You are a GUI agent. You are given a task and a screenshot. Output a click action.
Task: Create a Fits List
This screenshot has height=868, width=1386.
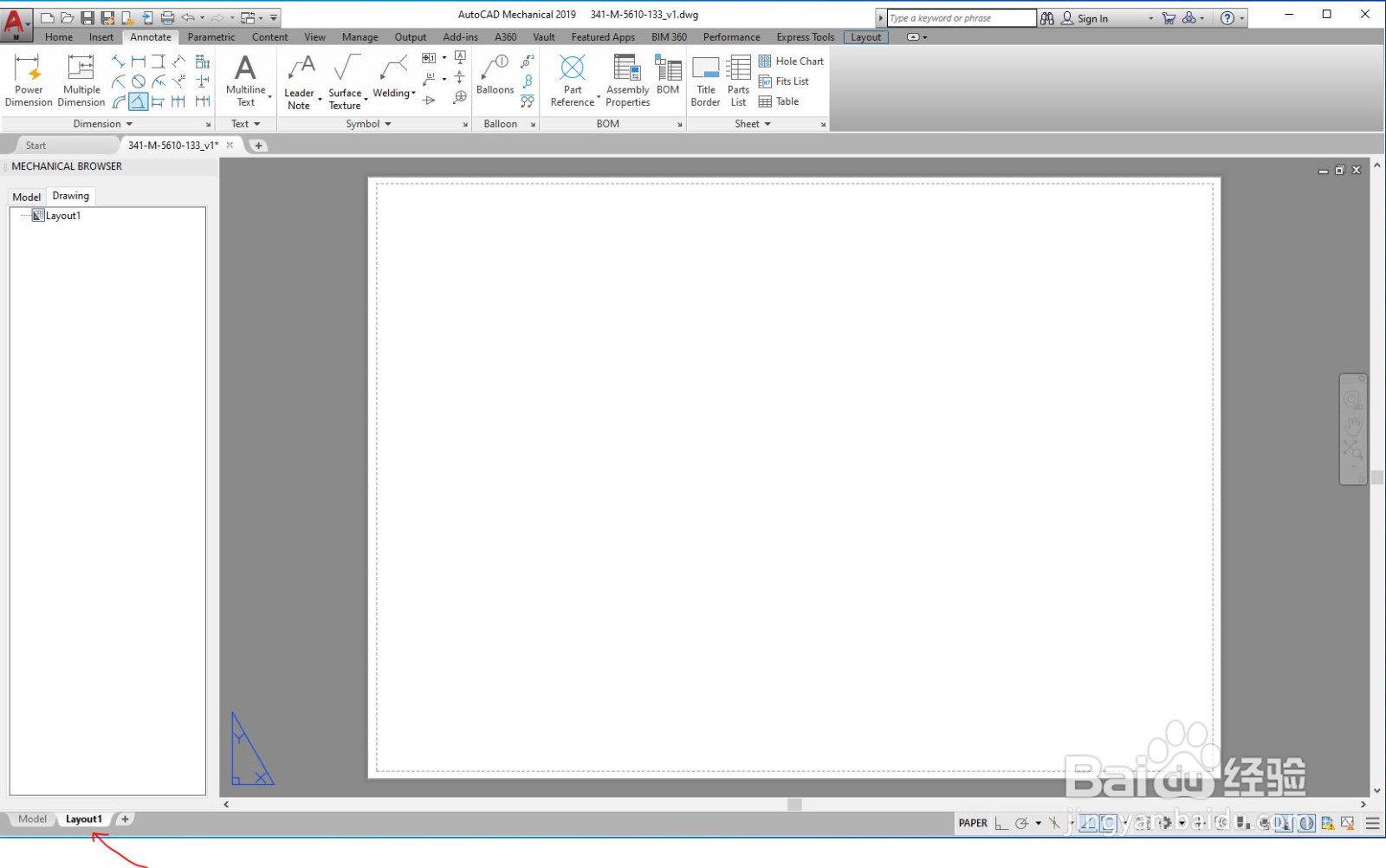784,81
